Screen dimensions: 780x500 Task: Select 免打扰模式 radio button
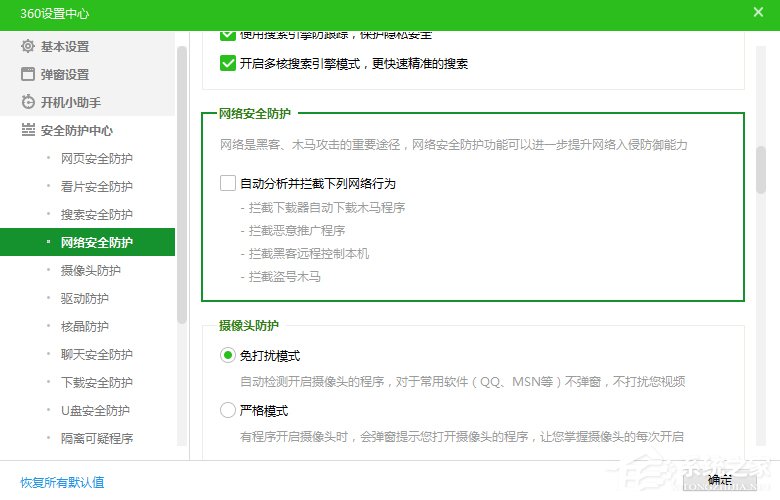pyautogui.click(x=227, y=356)
